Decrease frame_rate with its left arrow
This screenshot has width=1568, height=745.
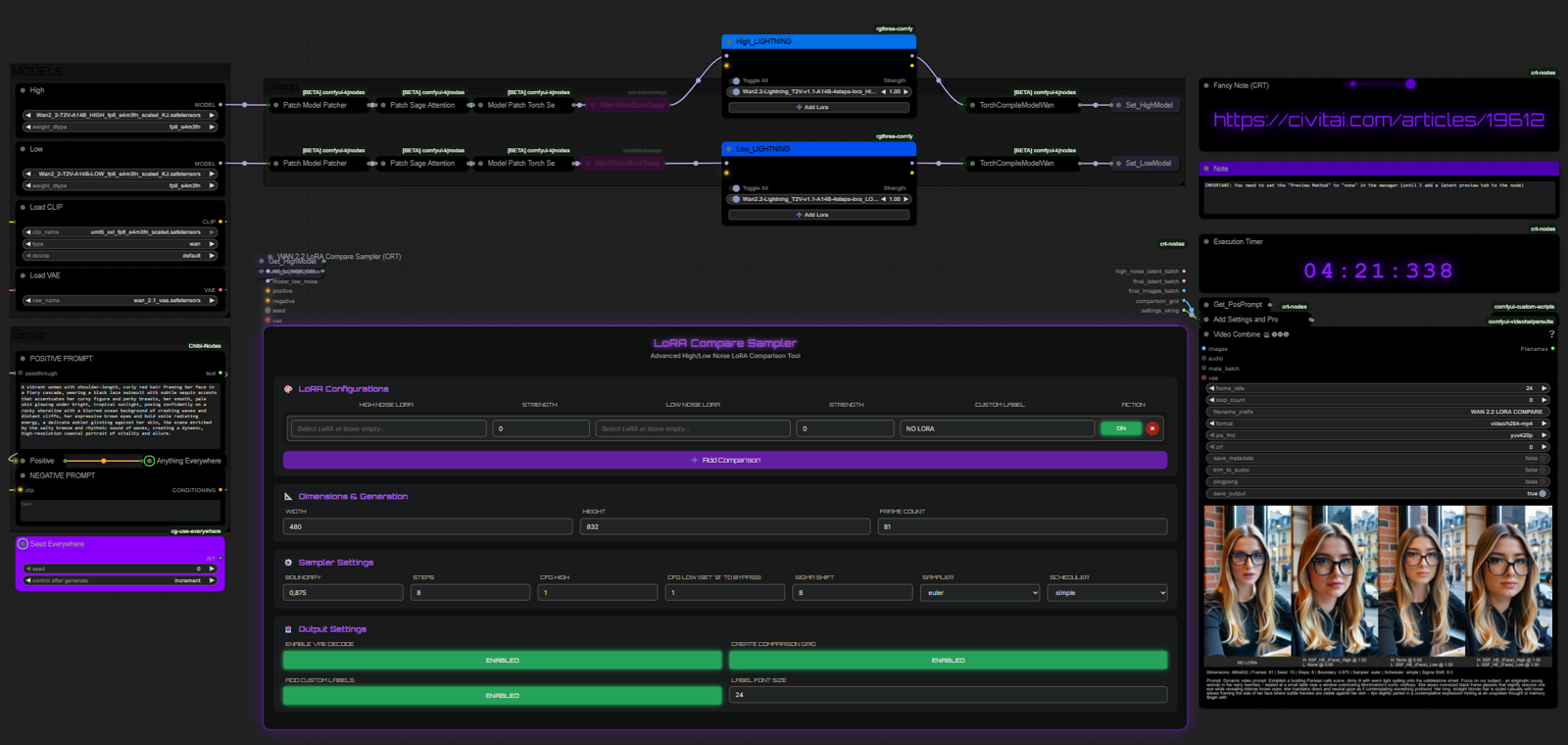pos(1211,388)
